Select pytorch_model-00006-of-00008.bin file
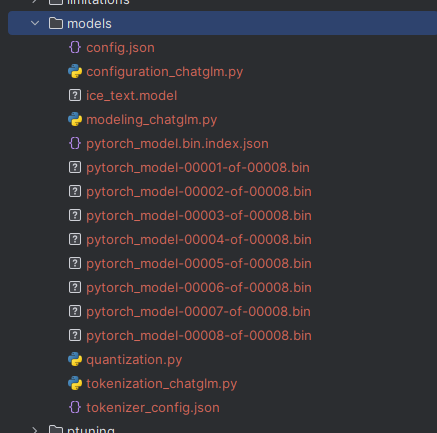The height and width of the screenshot is (433, 437). 222,287
